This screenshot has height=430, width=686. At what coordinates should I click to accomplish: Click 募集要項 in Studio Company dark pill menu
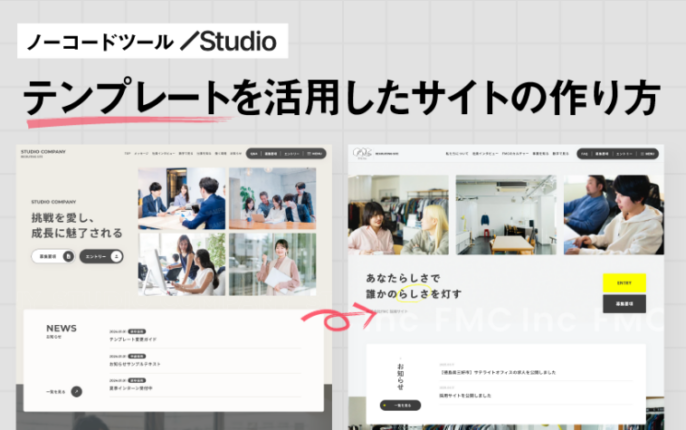(271, 154)
